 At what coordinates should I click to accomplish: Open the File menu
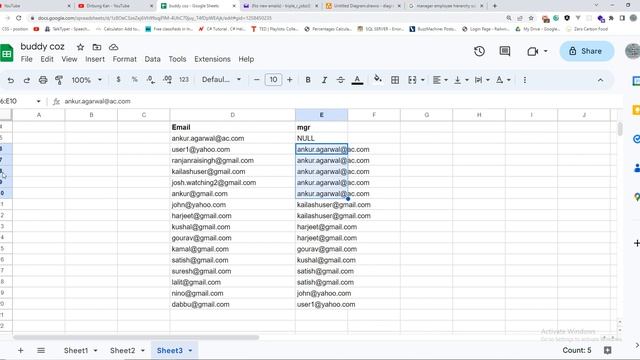(x=27, y=59)
